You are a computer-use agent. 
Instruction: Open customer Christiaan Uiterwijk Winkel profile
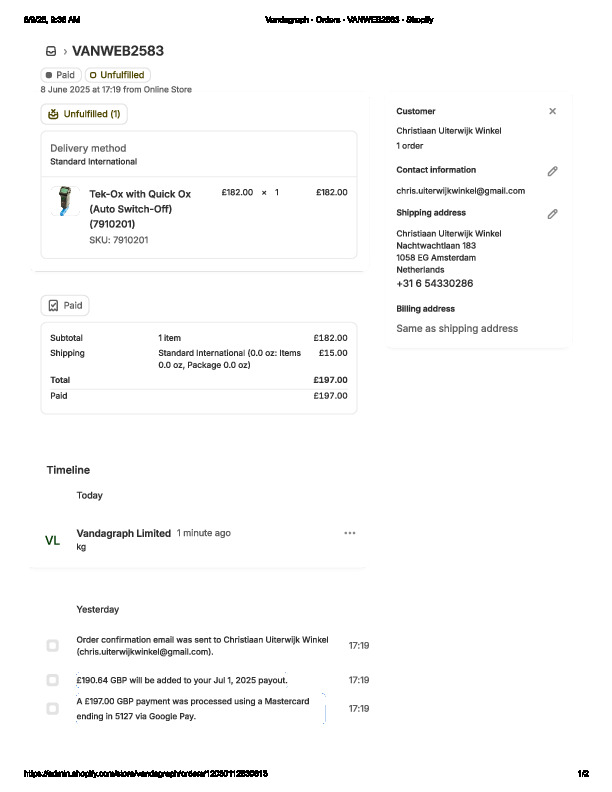coord(449,131)
